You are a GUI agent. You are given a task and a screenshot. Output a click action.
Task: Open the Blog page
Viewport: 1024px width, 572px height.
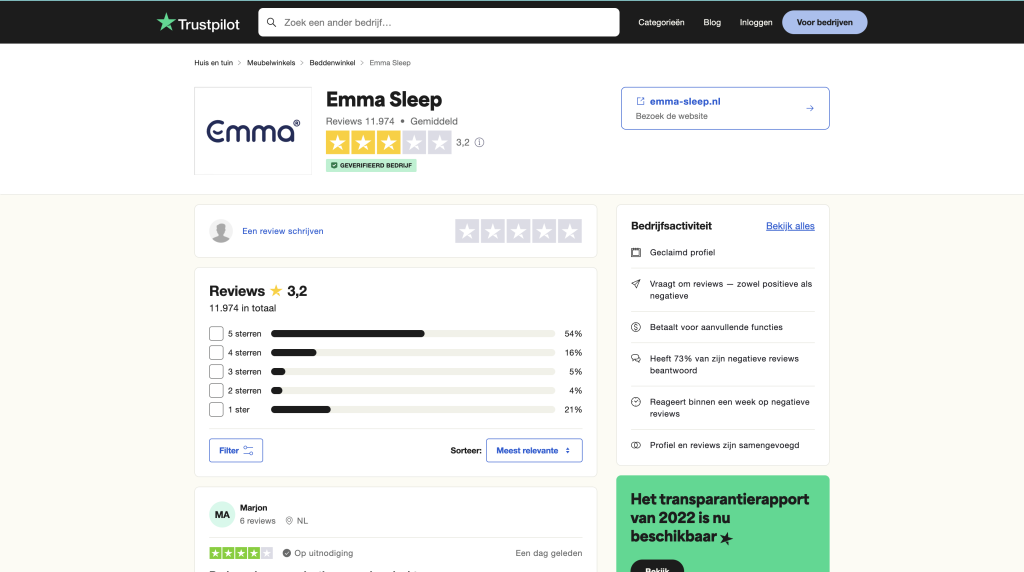coord(712,22)
